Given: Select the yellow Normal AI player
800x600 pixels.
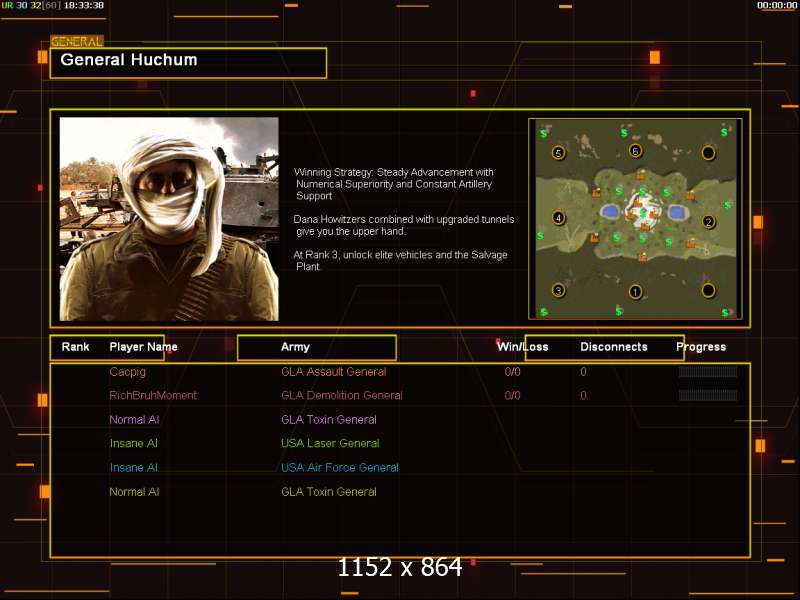Looking at the screenshot, I should click(134, 492).
